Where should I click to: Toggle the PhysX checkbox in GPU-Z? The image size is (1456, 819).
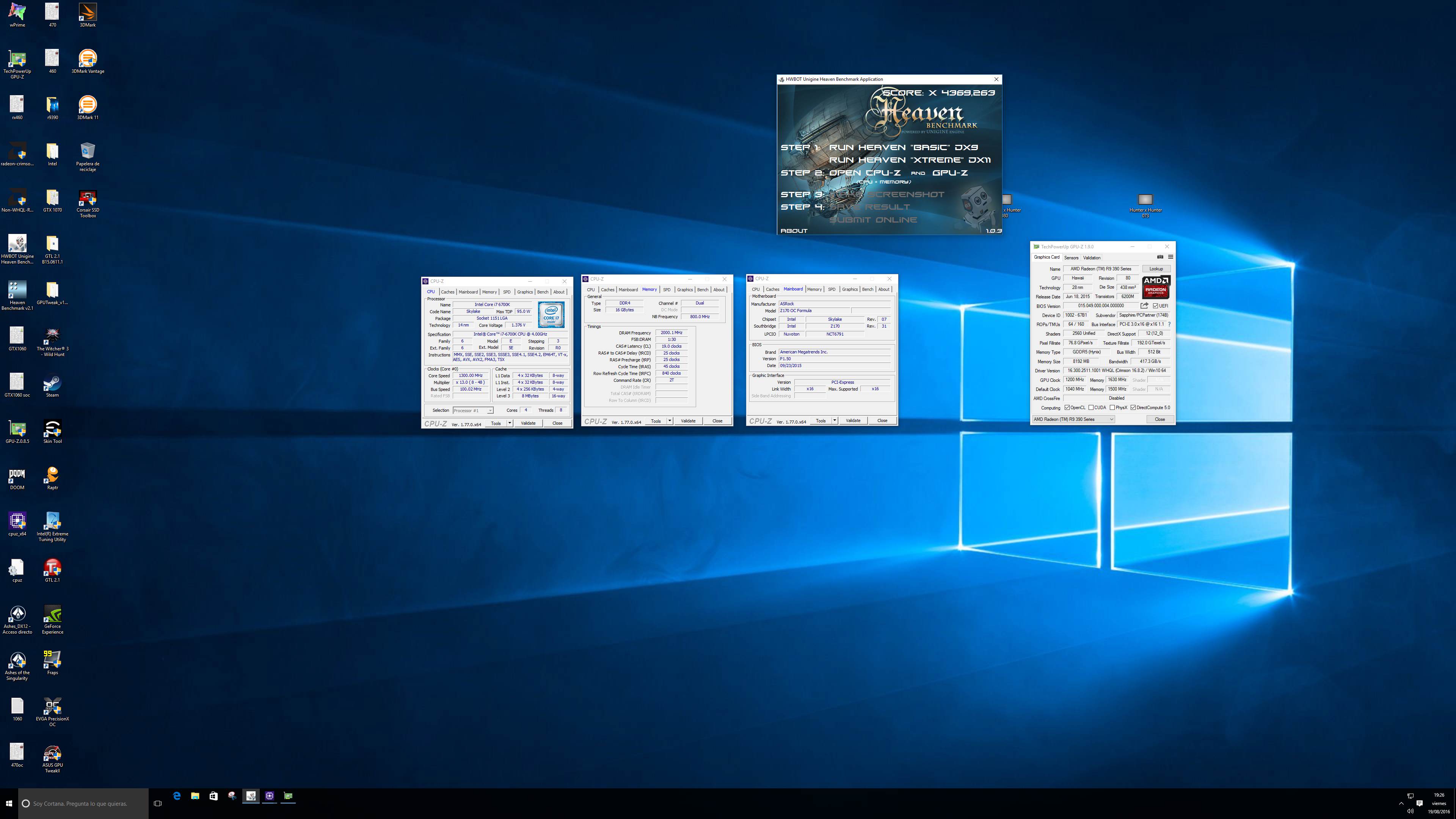[1112, 408]
